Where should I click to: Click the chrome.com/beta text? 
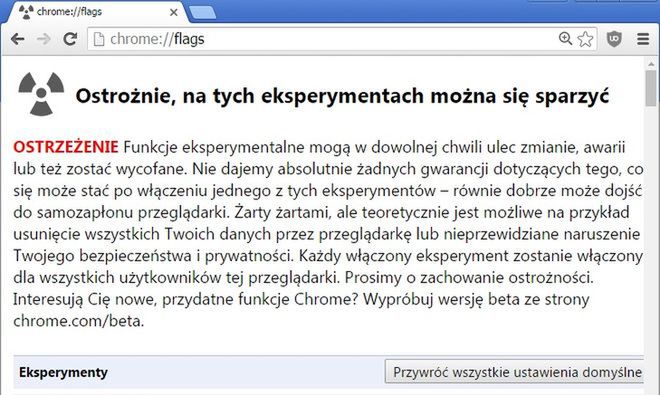click(x=79, y=321)
